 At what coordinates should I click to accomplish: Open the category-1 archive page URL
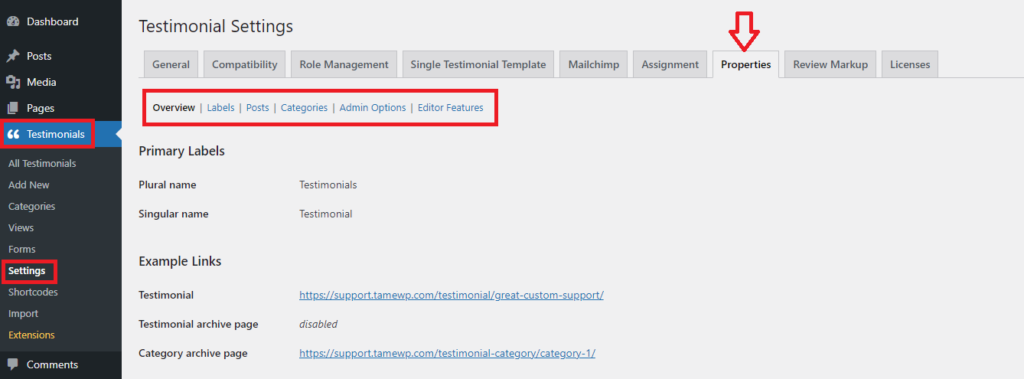click(447, 354)
